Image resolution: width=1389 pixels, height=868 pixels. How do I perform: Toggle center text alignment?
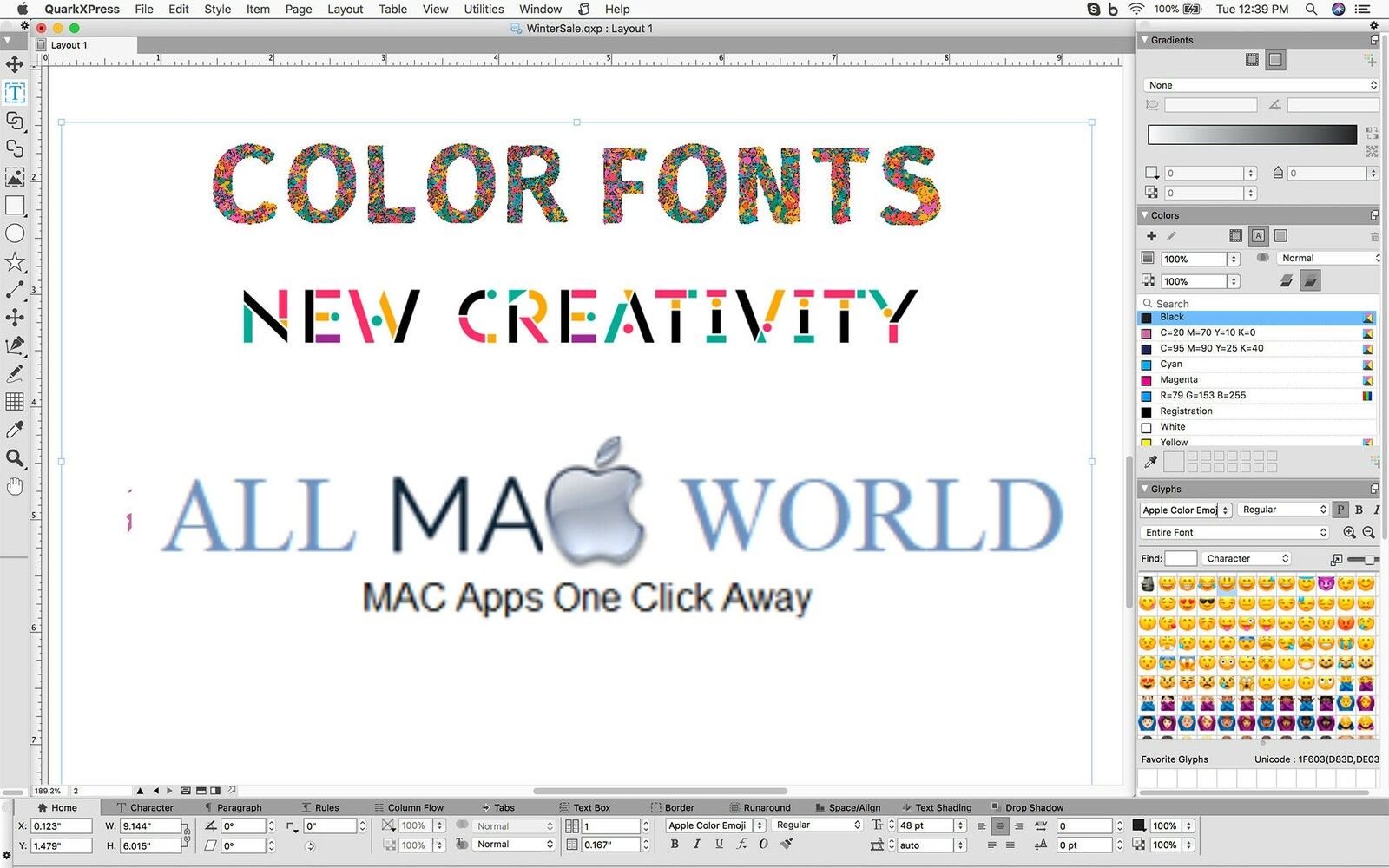pos(1000,826)
